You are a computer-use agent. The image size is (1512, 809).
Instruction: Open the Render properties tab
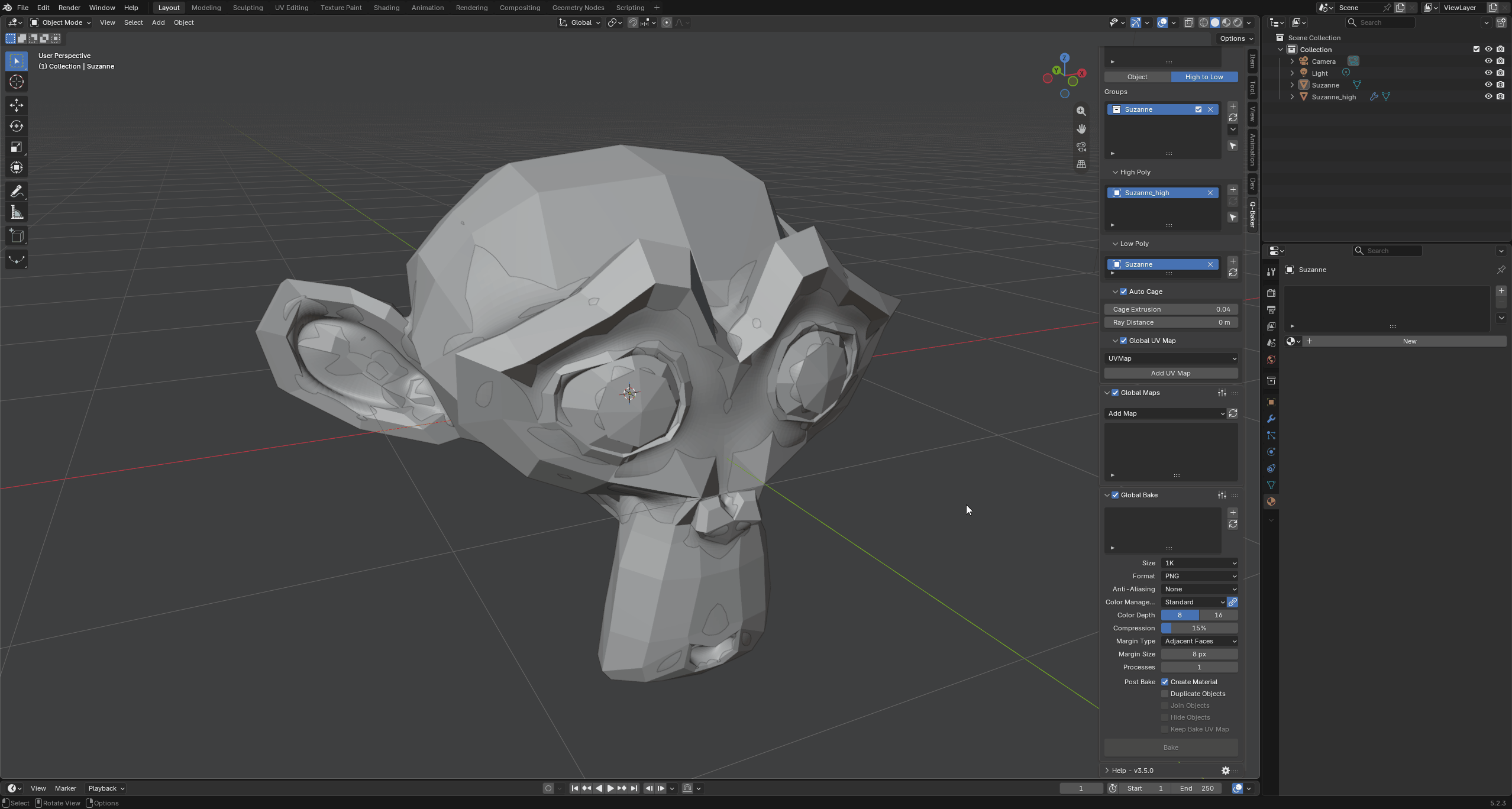tap(1271, 293)
